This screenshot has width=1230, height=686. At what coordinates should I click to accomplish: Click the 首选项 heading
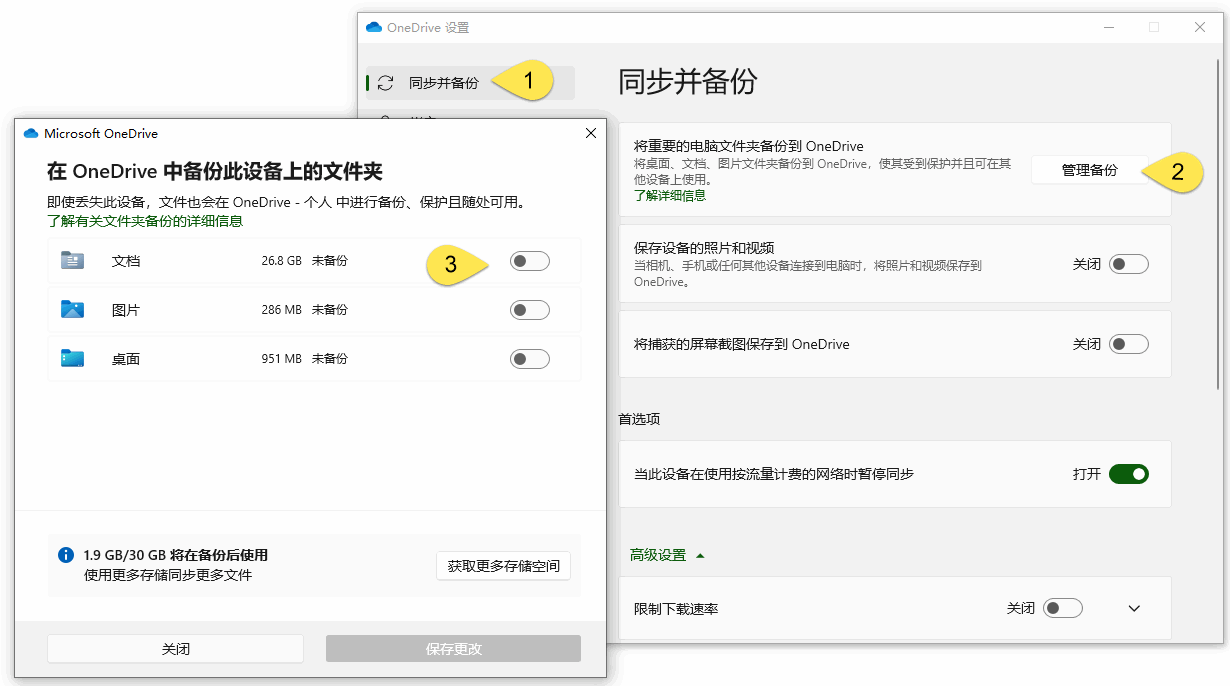[x=639, y=419]
